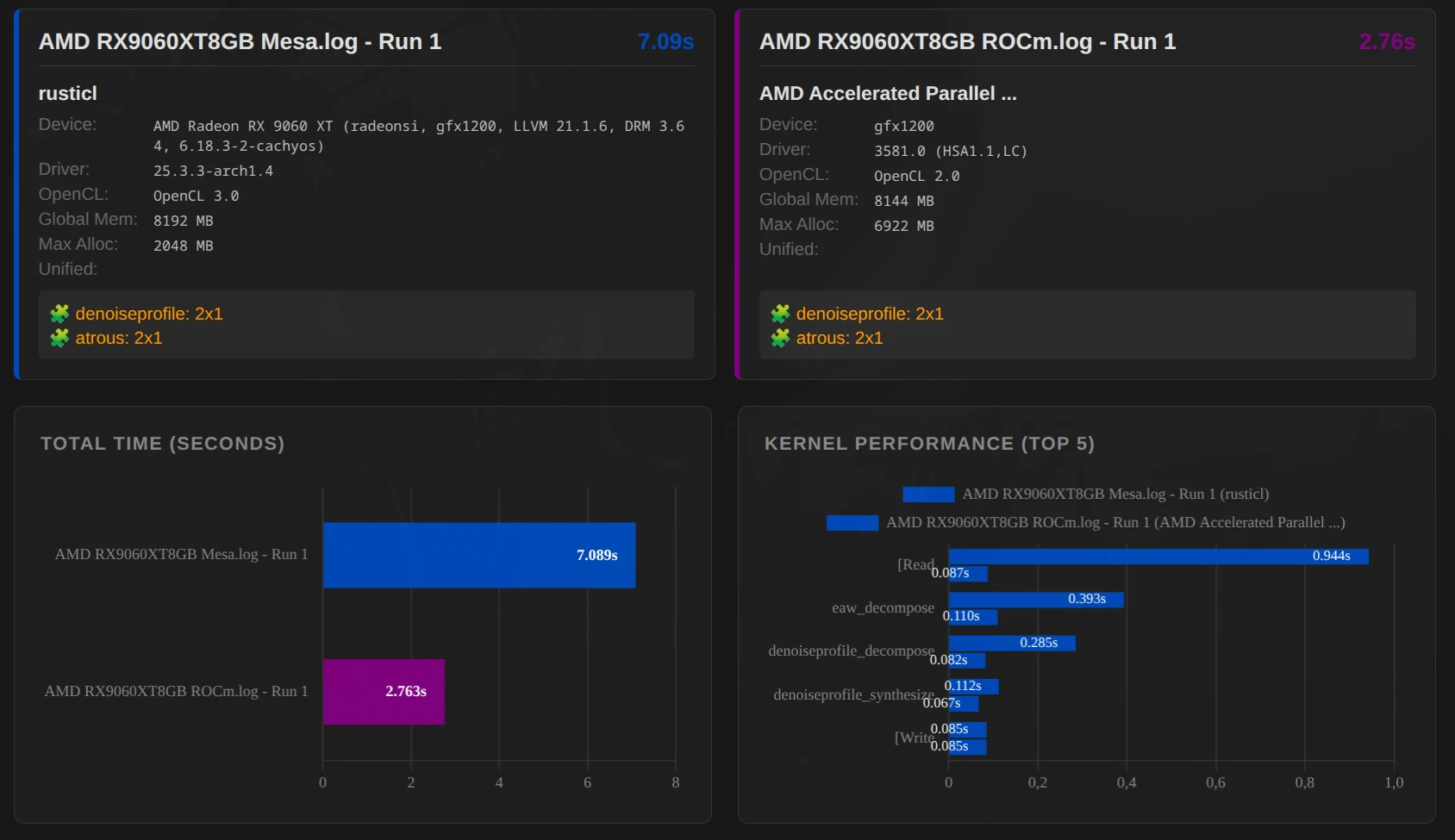
Task: Toggle the Mesa.log (rusticl) legend entry
Action: pyautogui.click(x=1115, y=494)
